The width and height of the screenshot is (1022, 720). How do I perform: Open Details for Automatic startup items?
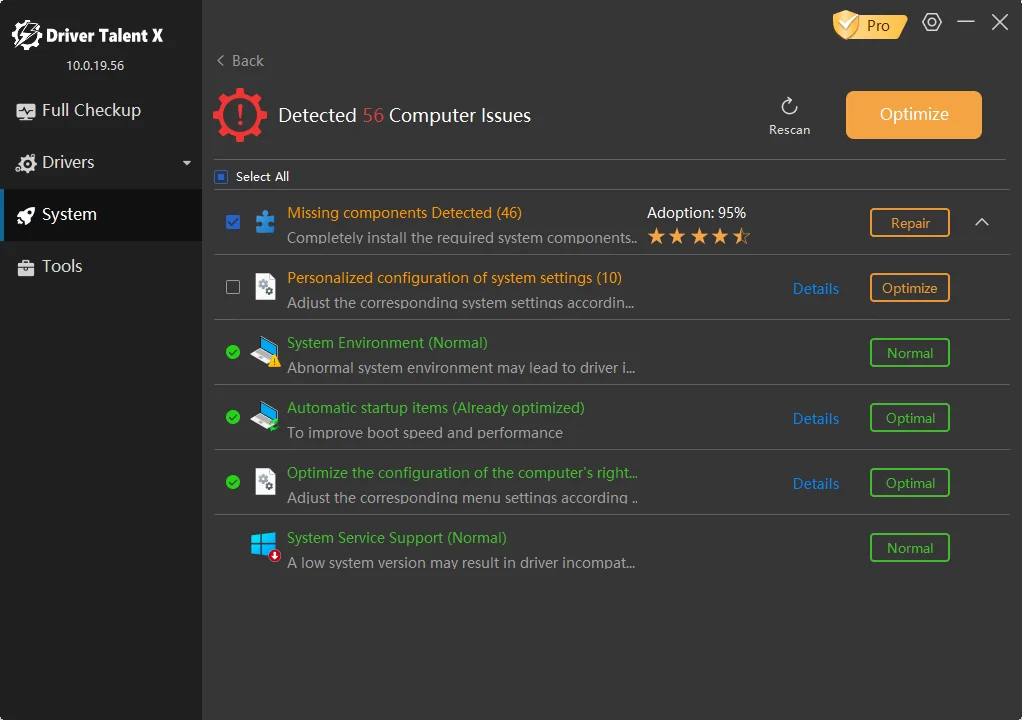[815, 419]
